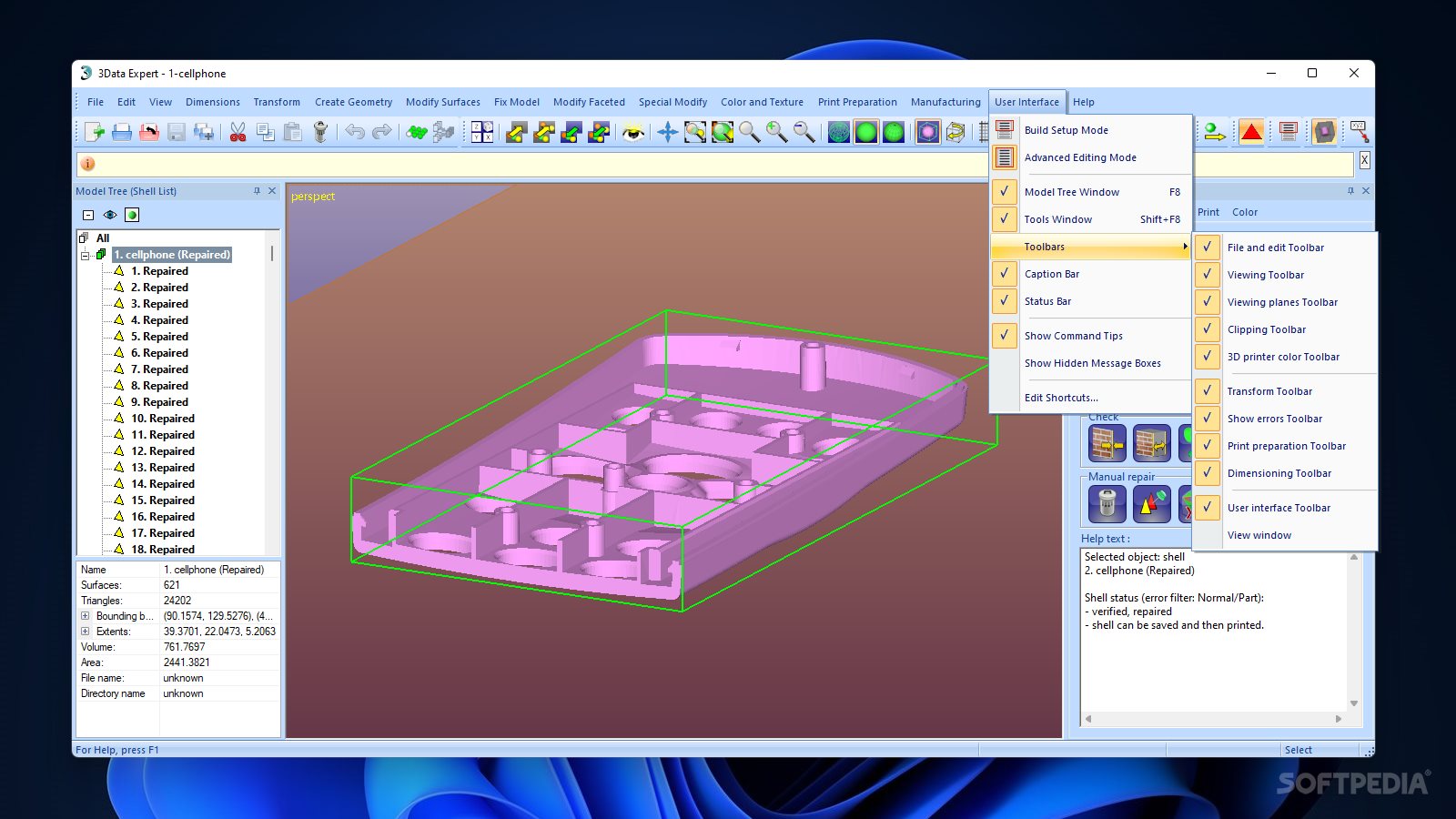Click the Zoom in magnifier icon
This screenshot has width=1456, height=819.
777,132
